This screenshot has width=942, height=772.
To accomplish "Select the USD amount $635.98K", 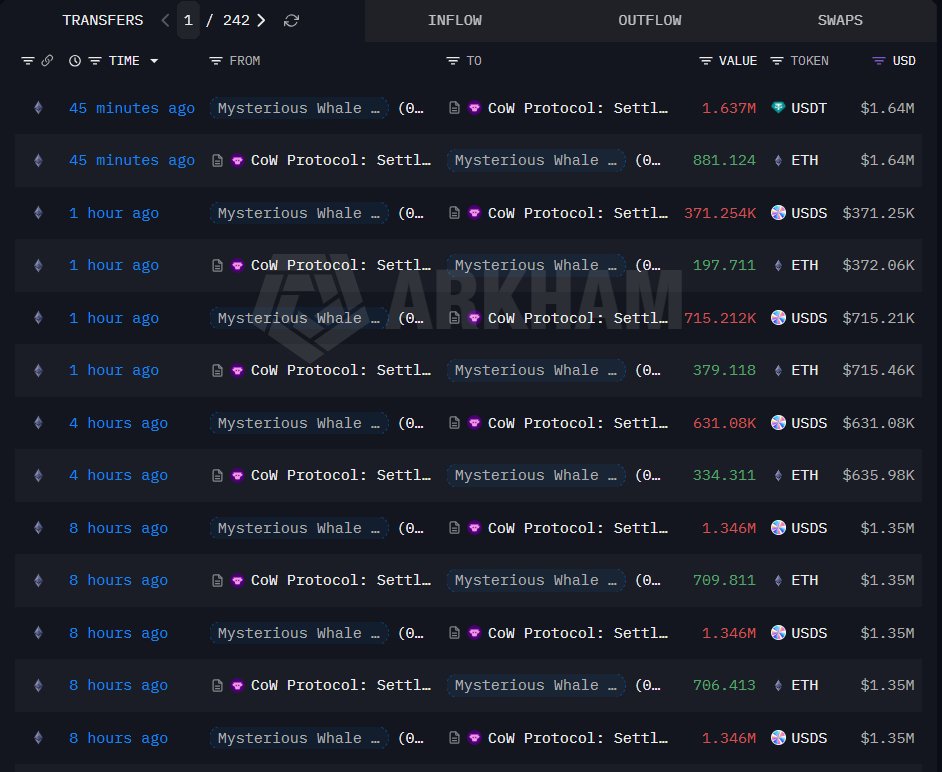I will coord(878,475).
